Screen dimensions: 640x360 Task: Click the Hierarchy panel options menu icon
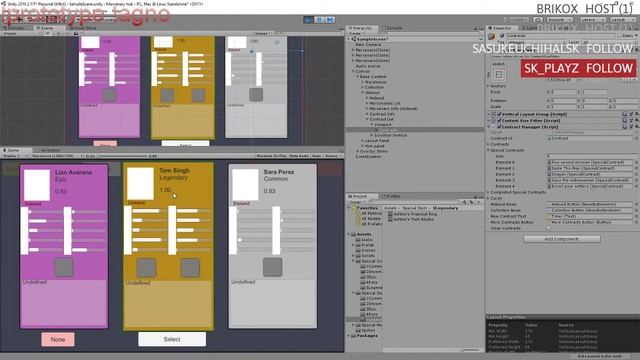pos(480,28)
